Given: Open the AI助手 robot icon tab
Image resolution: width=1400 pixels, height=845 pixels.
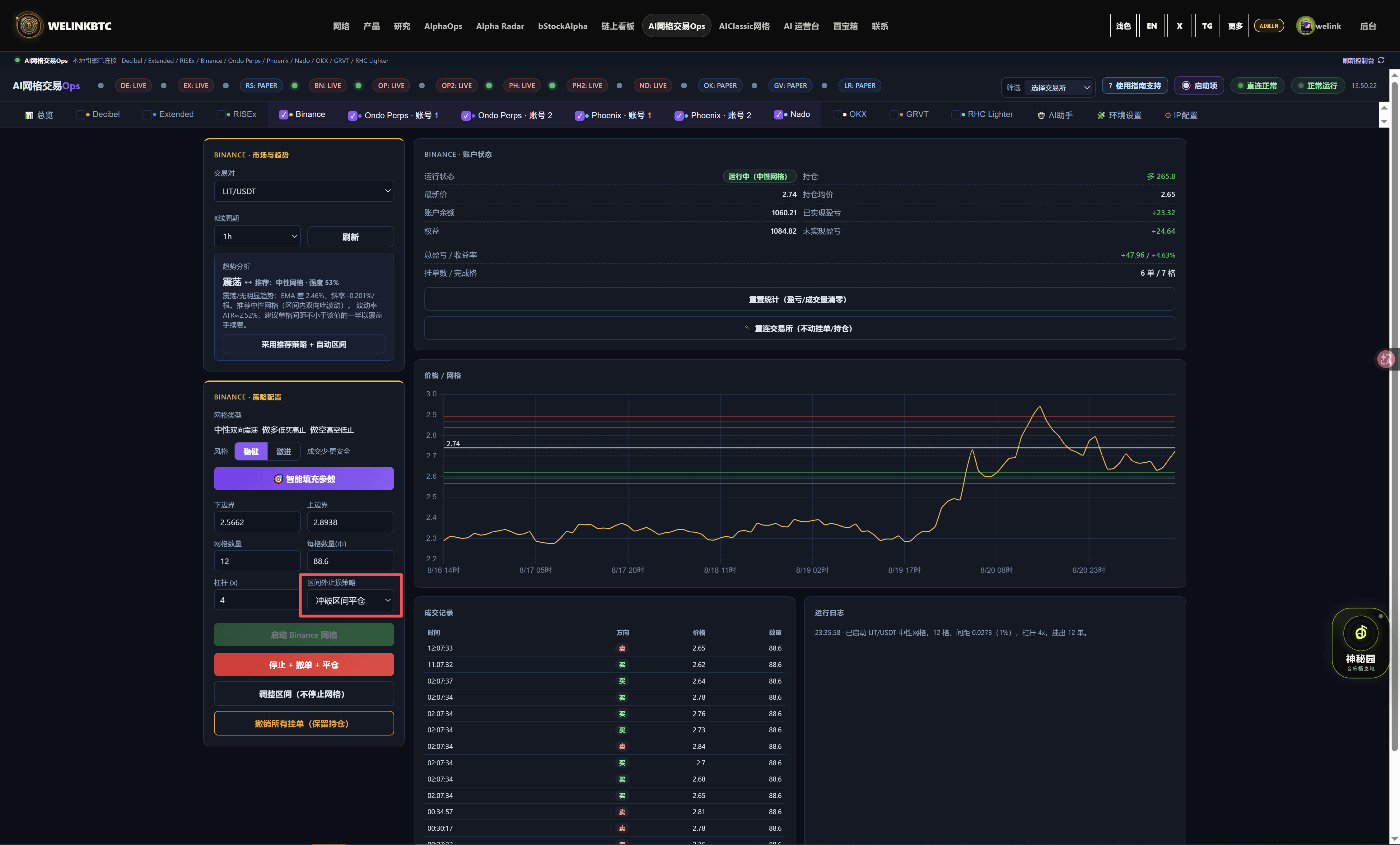Looking at the screenshot, I should [x=1041, y=115].
